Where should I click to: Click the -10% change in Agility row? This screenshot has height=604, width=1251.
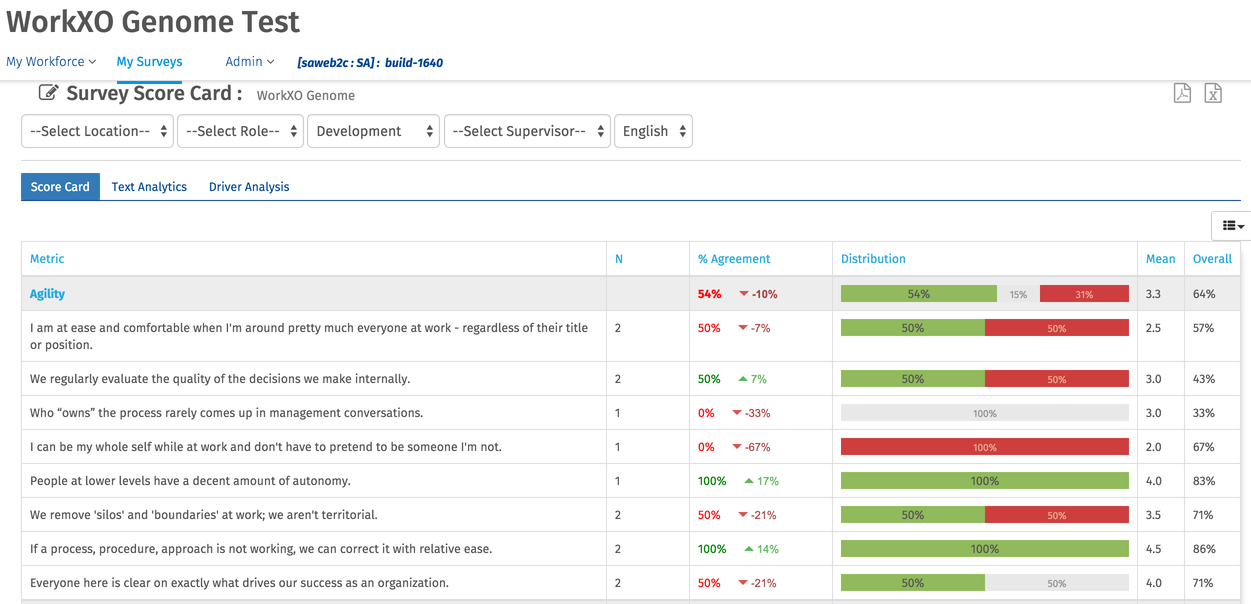point(765,294)
